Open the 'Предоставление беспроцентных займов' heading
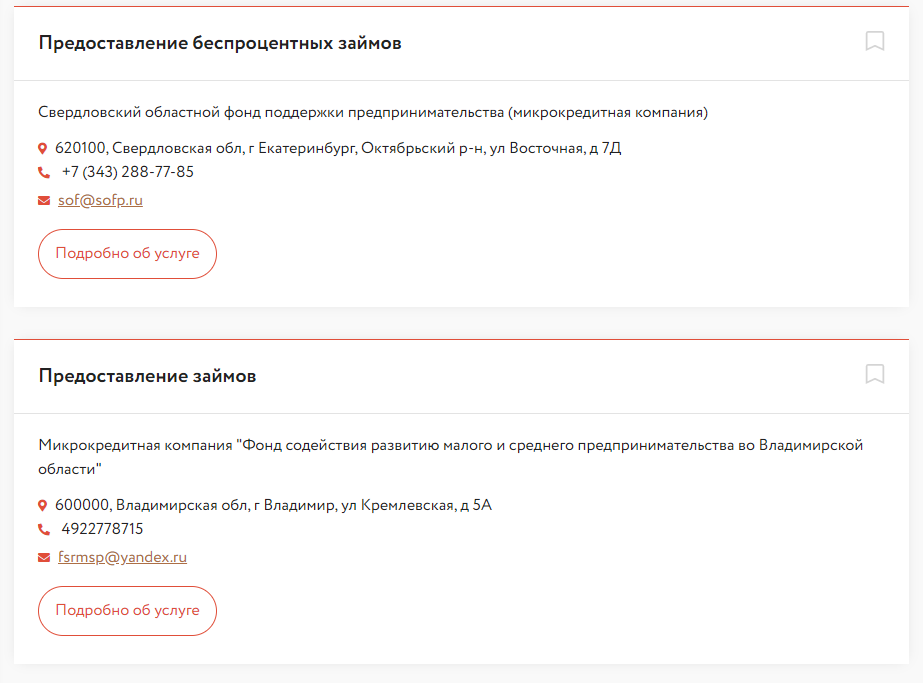The image size is (923, 683). tap(220, 43)
